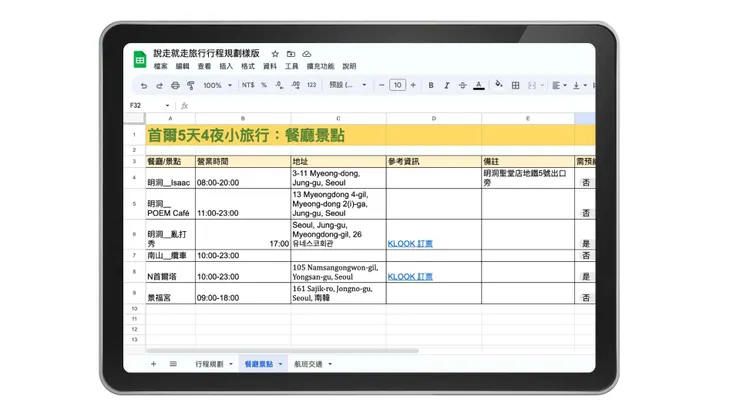Image resolution: width=740 pixels, height=416 pixels.
Task: Apply NT$ currency format
Action: (248, 85)
